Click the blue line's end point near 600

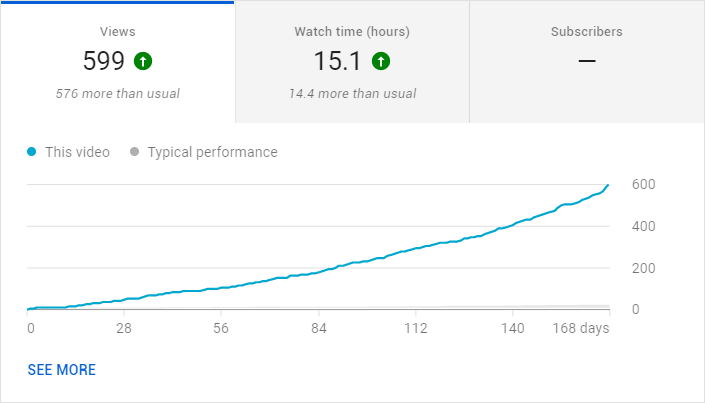[608, 185]
